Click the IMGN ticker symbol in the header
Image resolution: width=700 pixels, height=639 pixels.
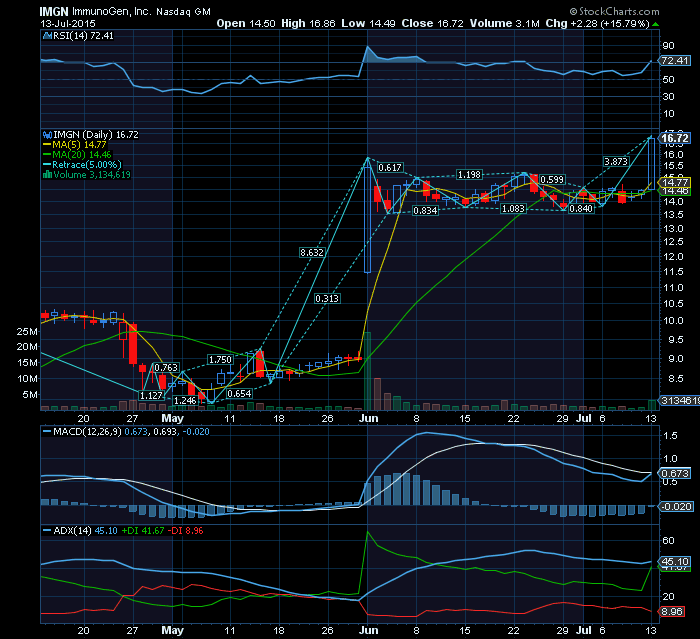pos(54,12)
